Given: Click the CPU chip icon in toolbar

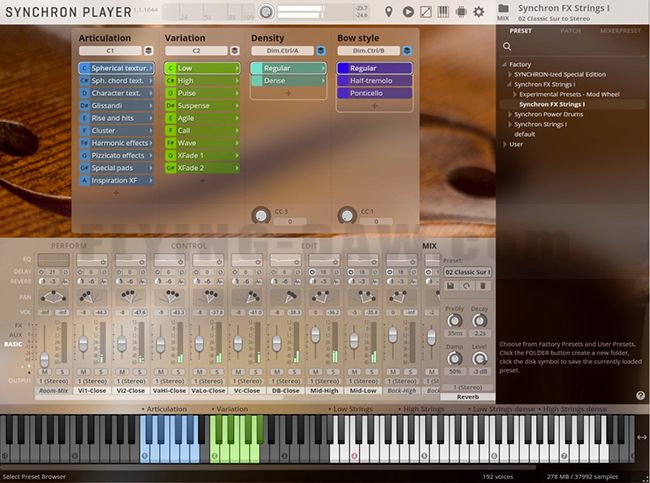Looking at the screenshot, I should (461, 12).
